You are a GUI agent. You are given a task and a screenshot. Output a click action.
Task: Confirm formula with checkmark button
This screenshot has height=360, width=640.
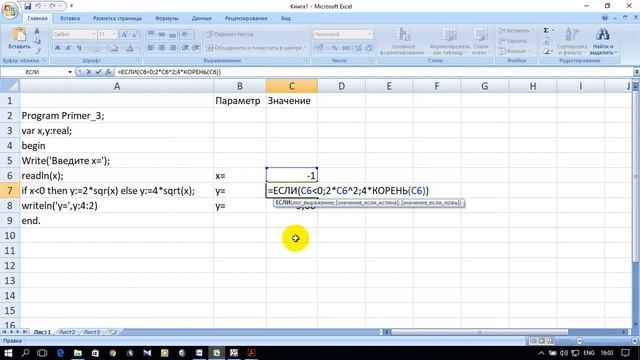98,72
